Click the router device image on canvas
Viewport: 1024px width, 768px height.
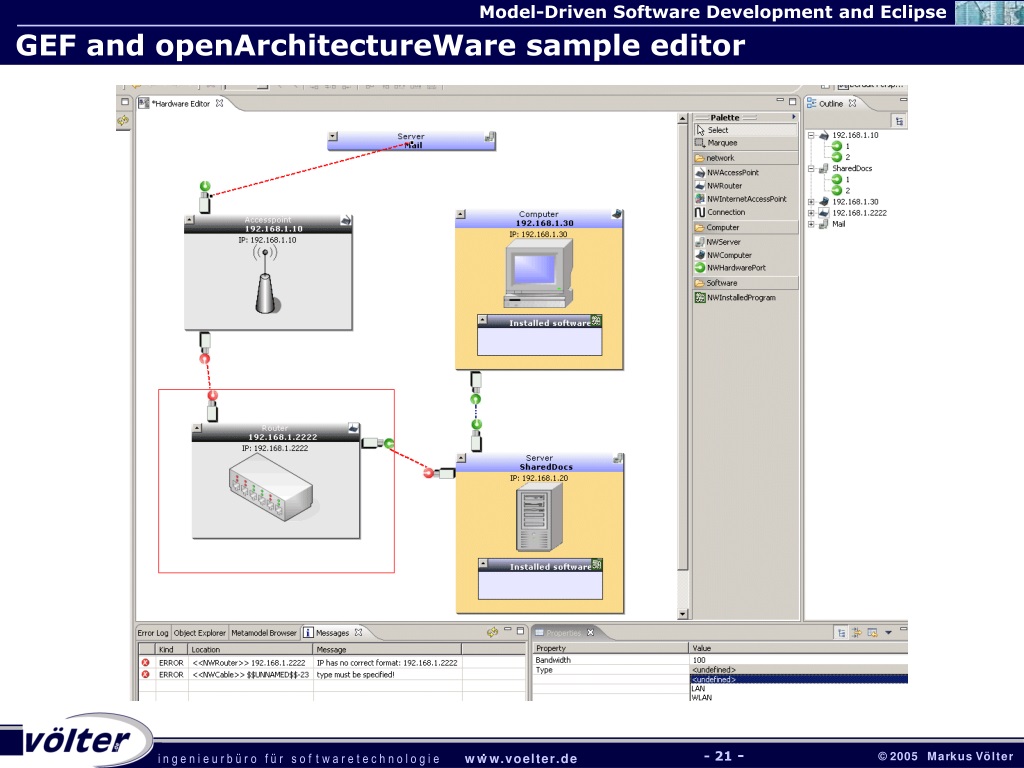[x=271, y=487]
